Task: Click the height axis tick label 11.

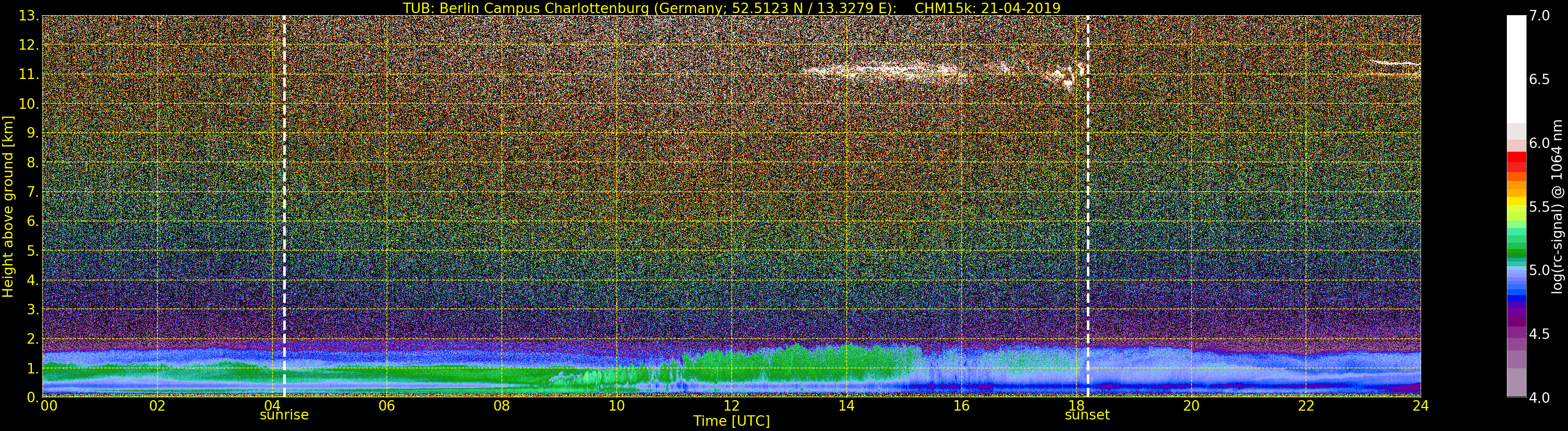Action: tap(29, 74)
